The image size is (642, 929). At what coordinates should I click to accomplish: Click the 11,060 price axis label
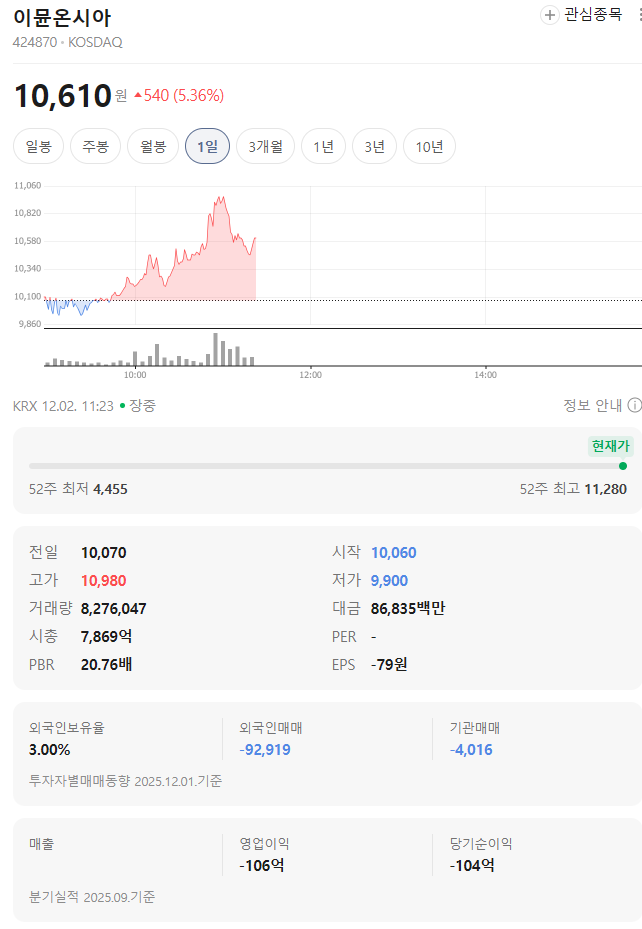tap(28, 185)
